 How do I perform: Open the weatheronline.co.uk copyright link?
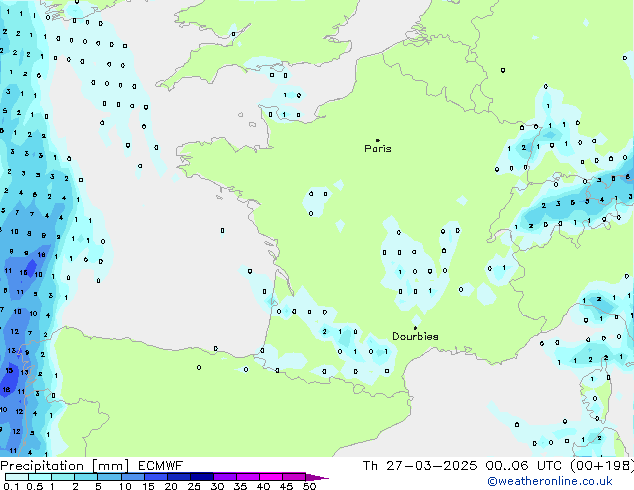coord(550,481)
